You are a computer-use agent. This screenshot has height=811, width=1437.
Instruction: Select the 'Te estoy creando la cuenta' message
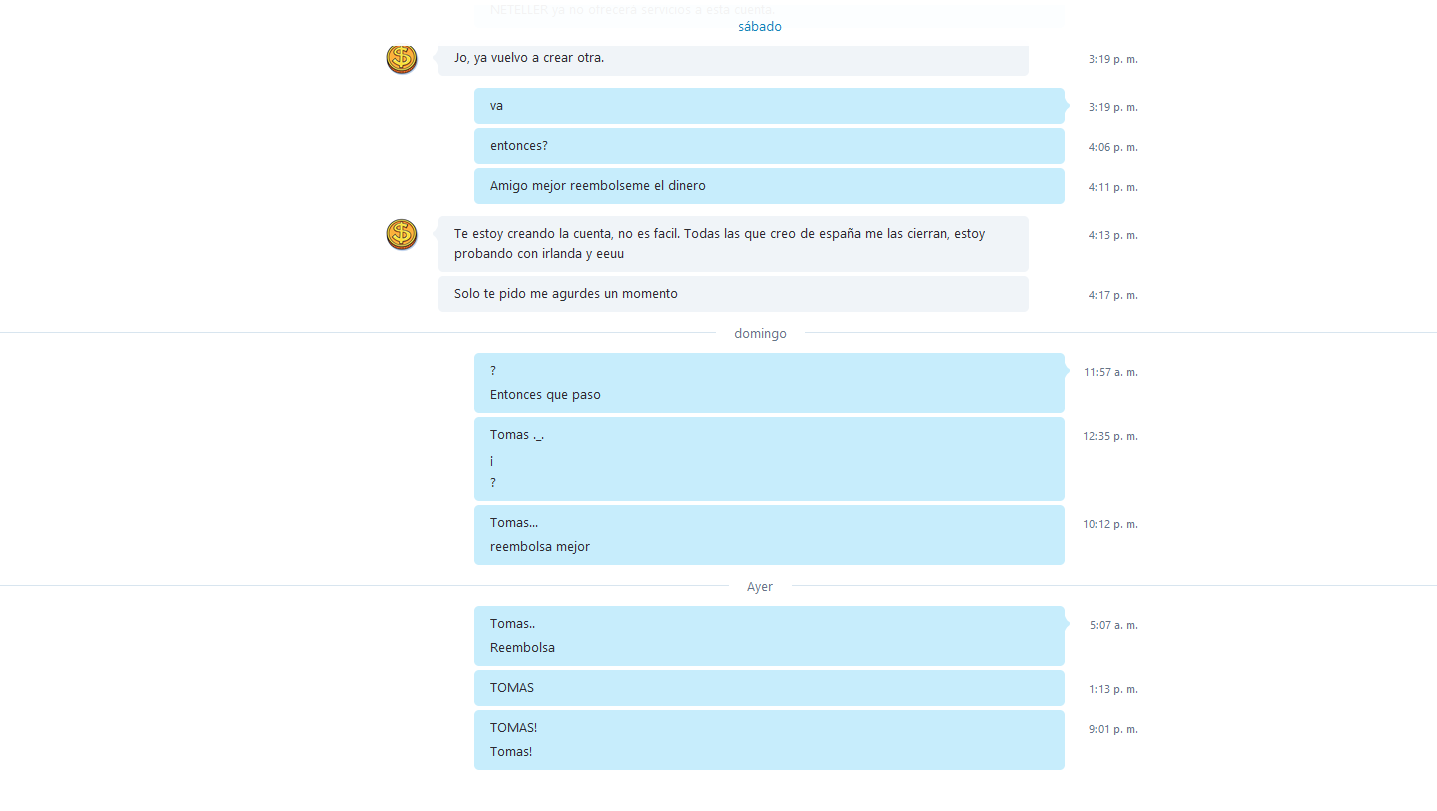pos(733,244)
